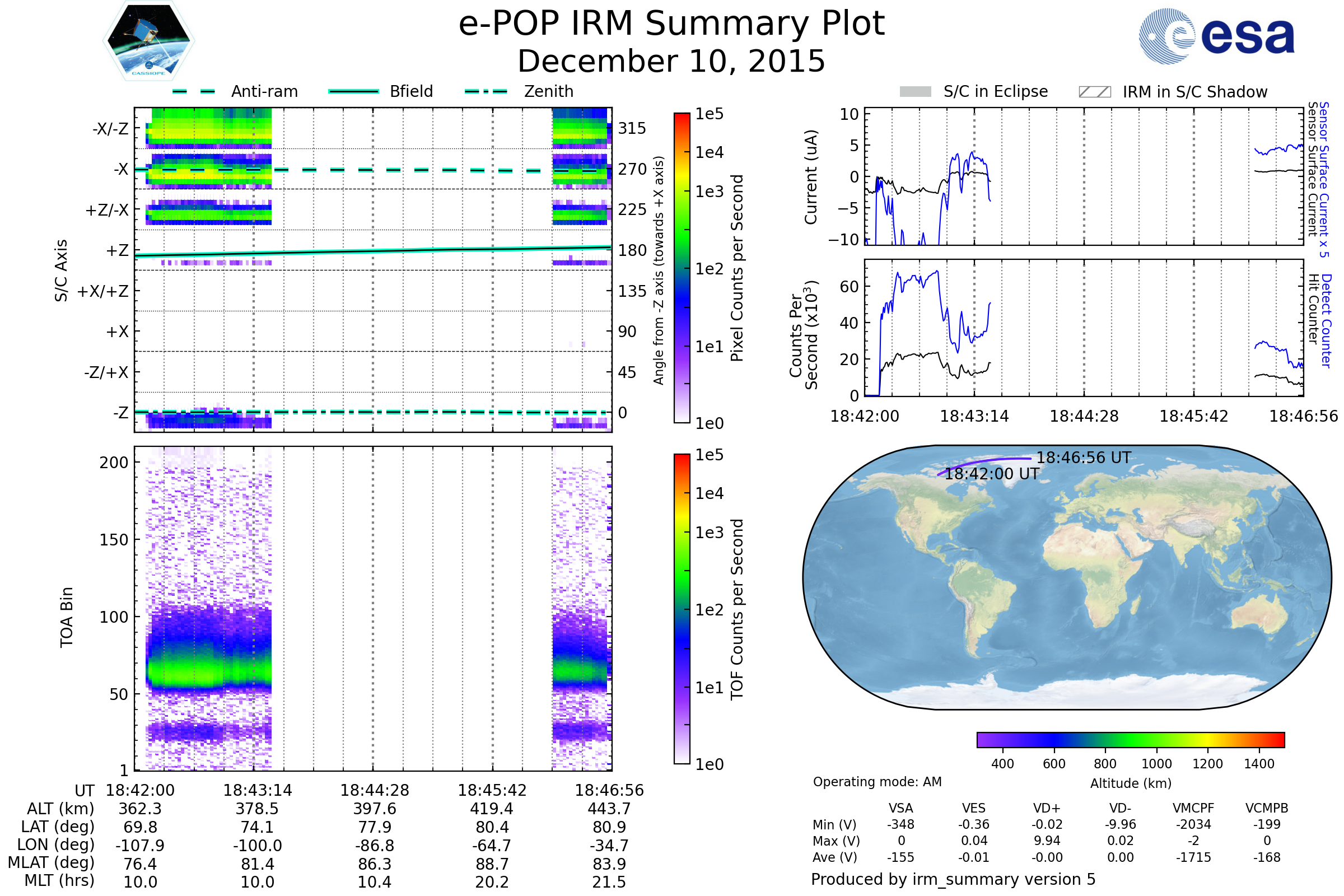1344x896 pixels.
Task: Click the Zenith dash-dot legend marker
Action: point(486,91)
